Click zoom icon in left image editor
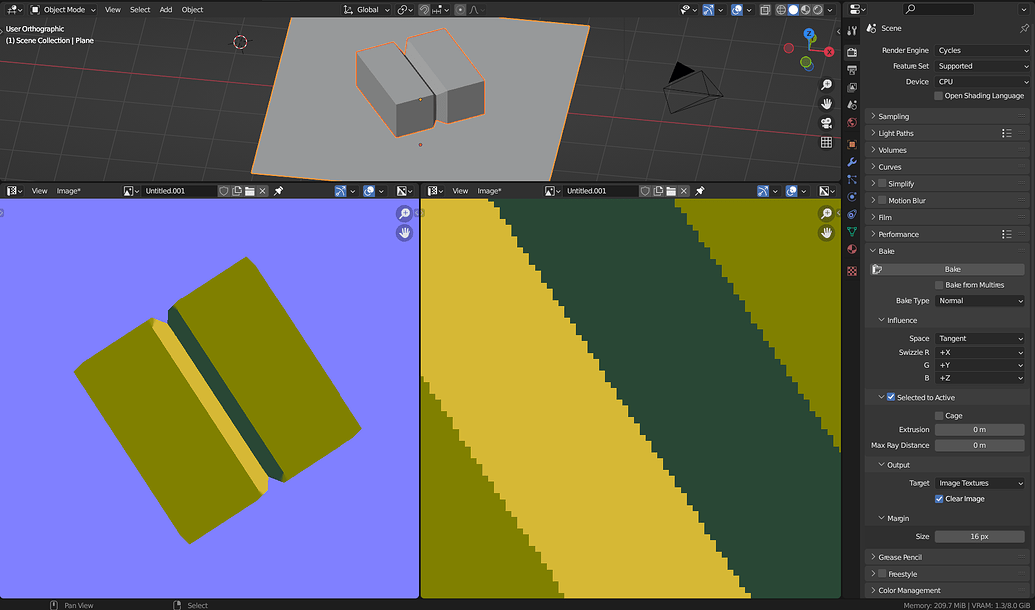The width and height of the screenshot is (1035, 610). pos(404,213)
